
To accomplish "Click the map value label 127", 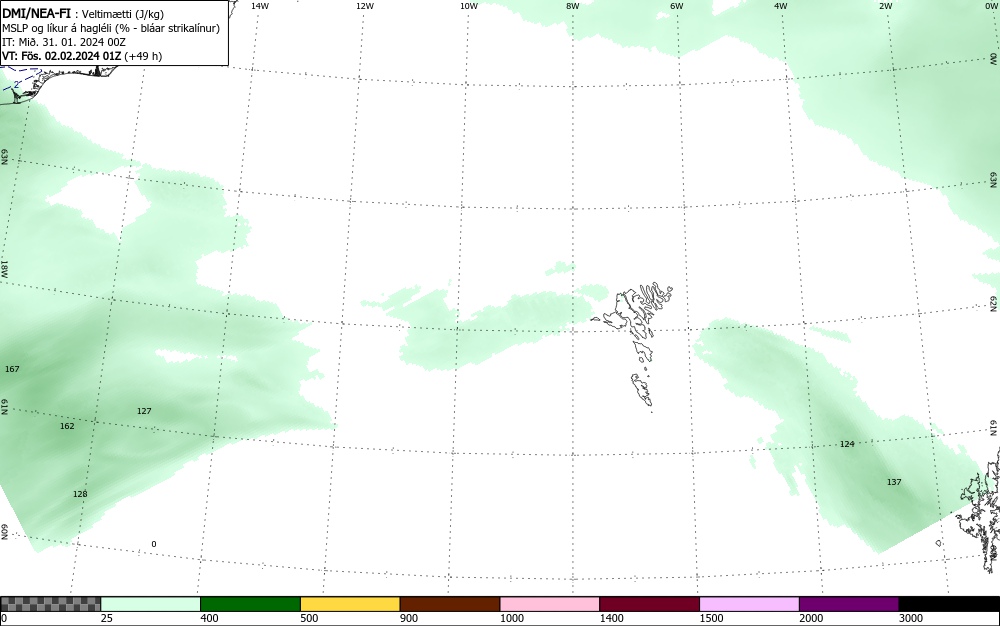I will click(x=144, y=411).
